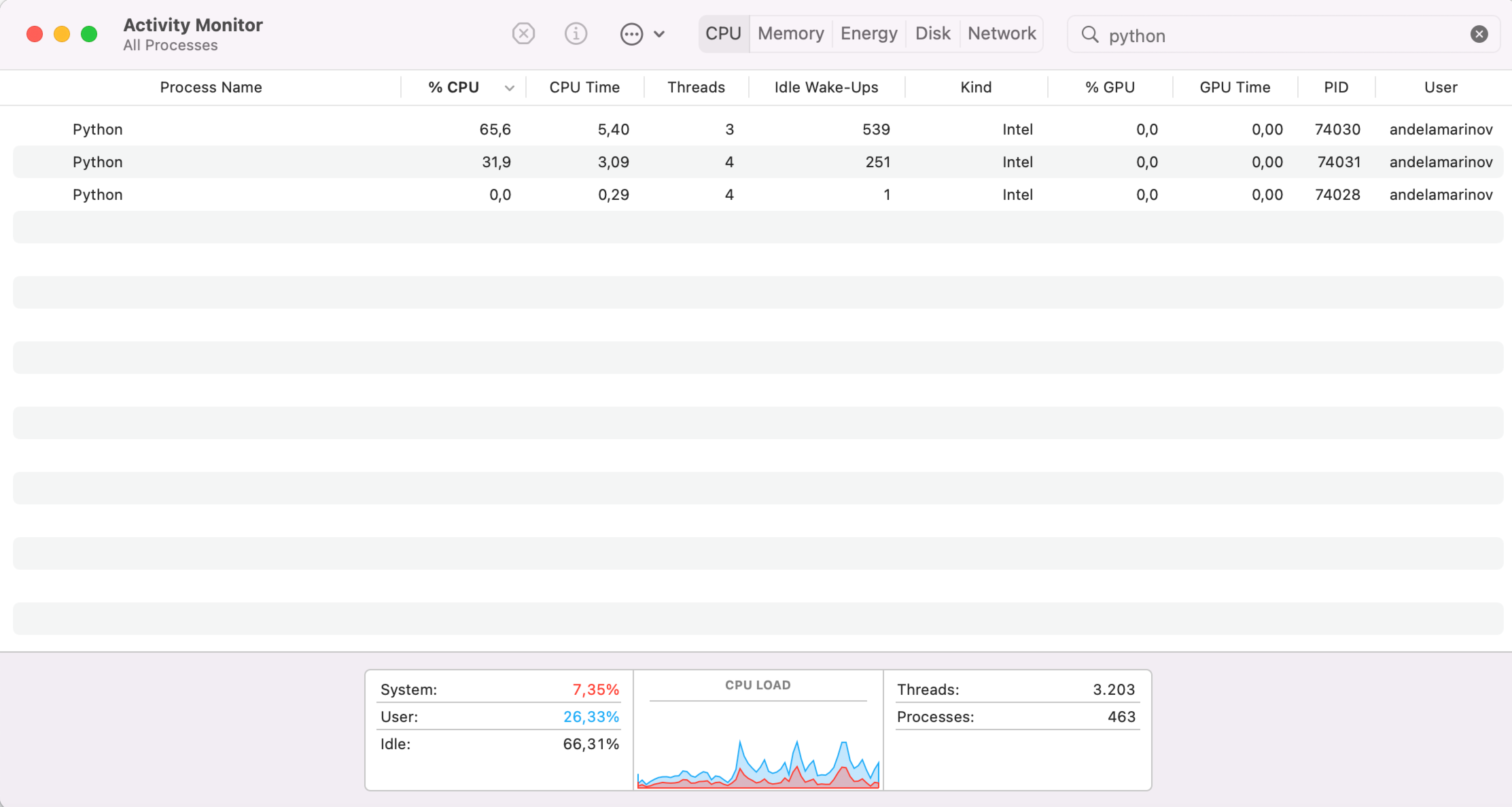The height and width of the screenshot is (807, 1512).
Task: Clear the python search with the X icon
Action: pos(1479,33)
